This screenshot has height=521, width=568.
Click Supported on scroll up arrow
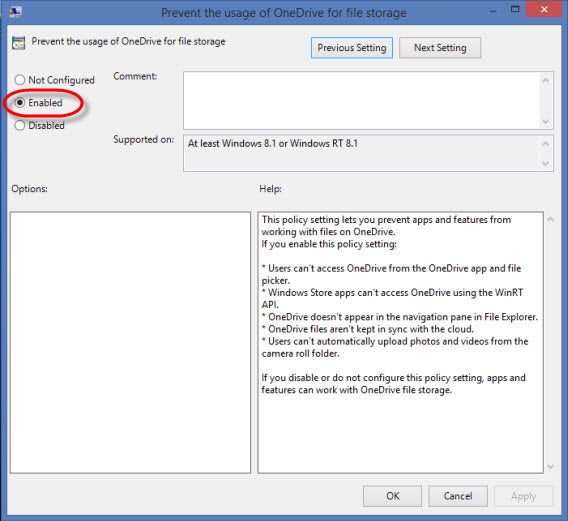[x=546, y=143]
